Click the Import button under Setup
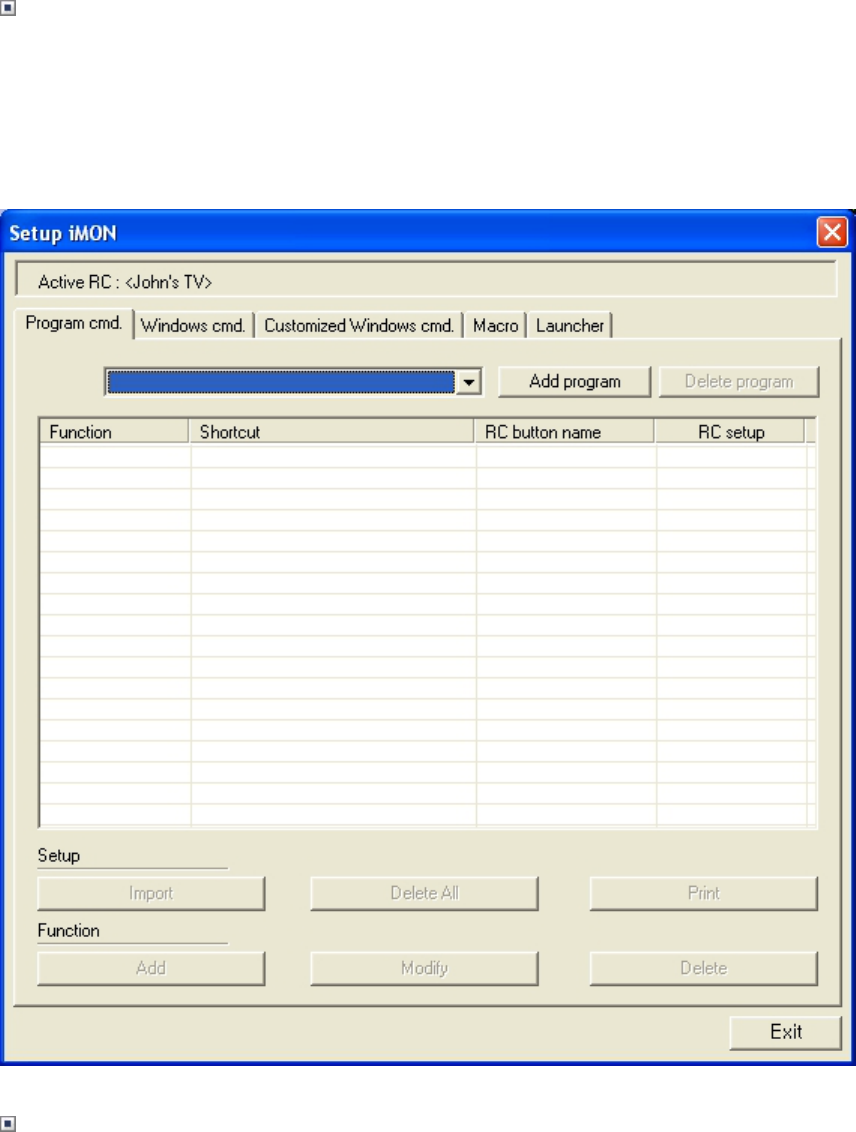 coord(151,894)
